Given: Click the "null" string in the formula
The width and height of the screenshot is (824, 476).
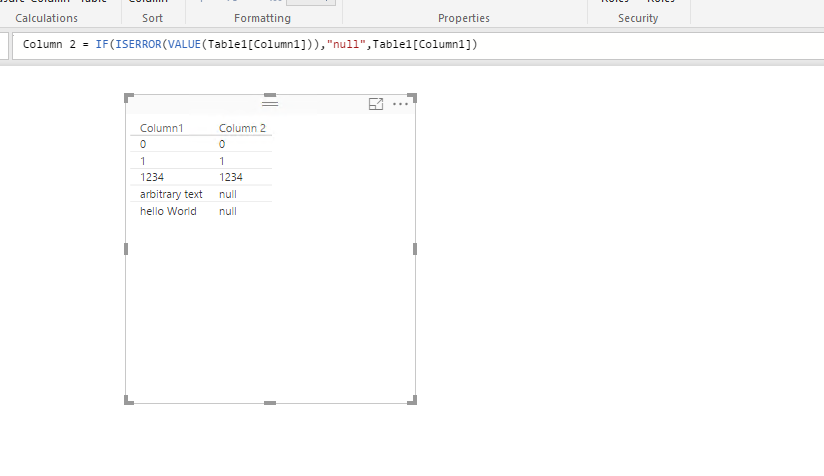Looking at the screenshot, I should pos(346,45).
